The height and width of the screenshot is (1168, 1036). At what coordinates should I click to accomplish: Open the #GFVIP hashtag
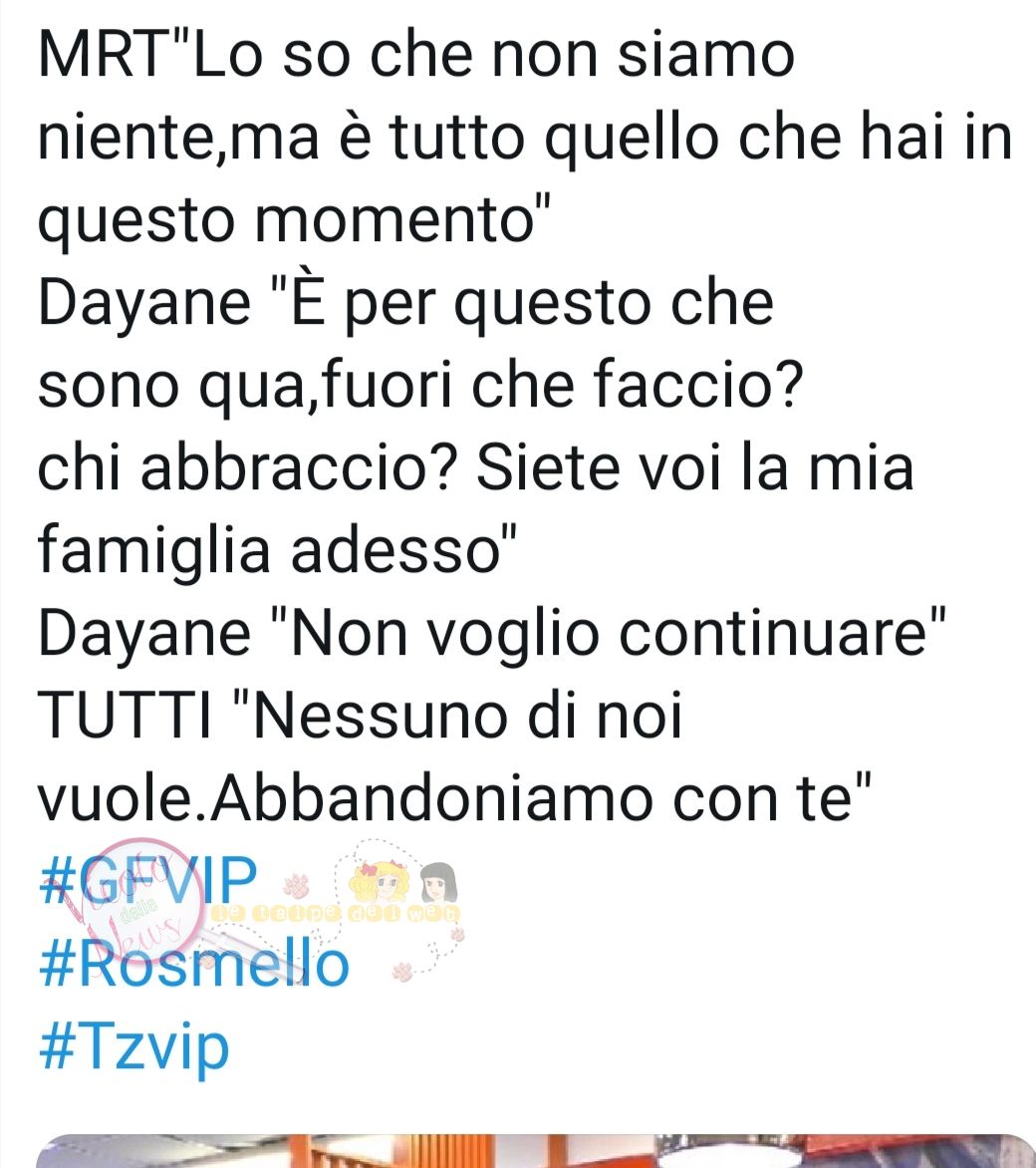pyautogui.click(x=147, y=880)
